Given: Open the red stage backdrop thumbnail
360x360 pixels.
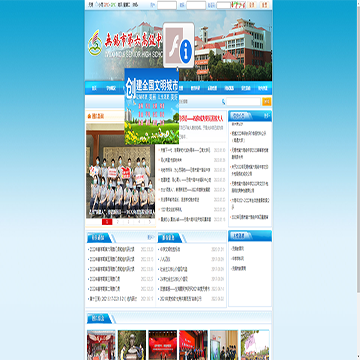Looking at the screenshot, I should [163, 345].
